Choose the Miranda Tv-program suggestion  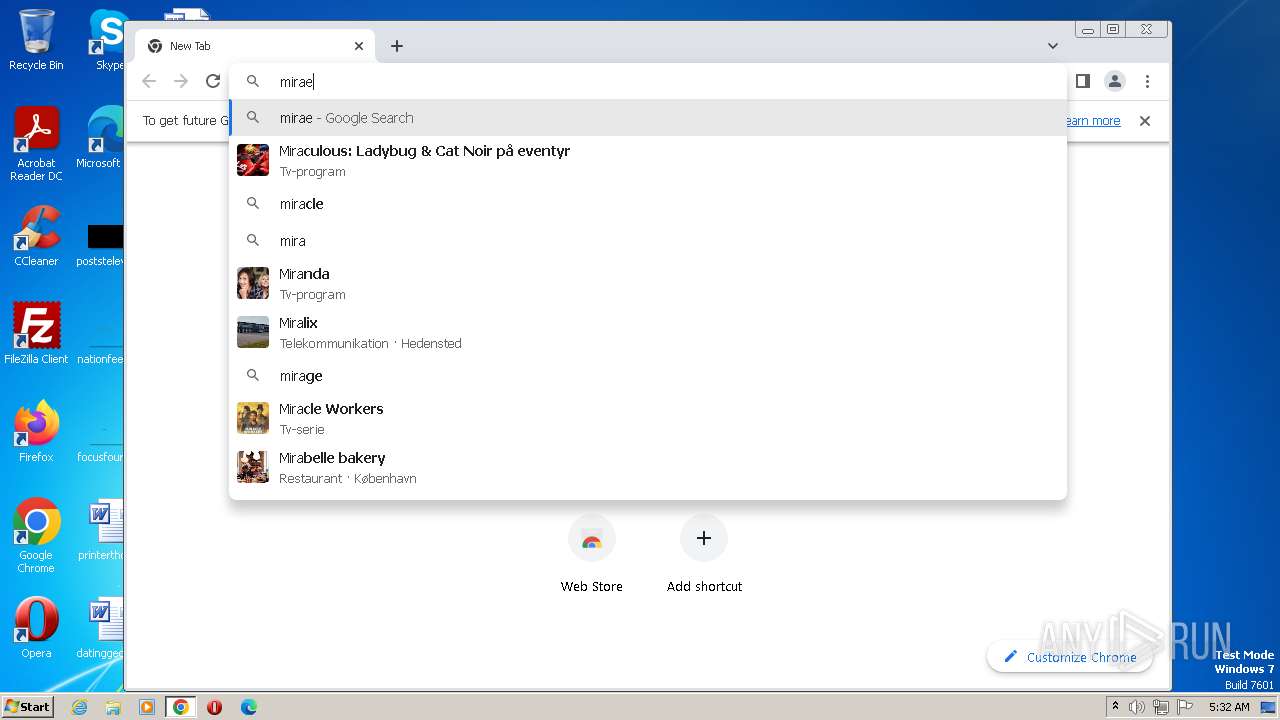pos(648,283)
